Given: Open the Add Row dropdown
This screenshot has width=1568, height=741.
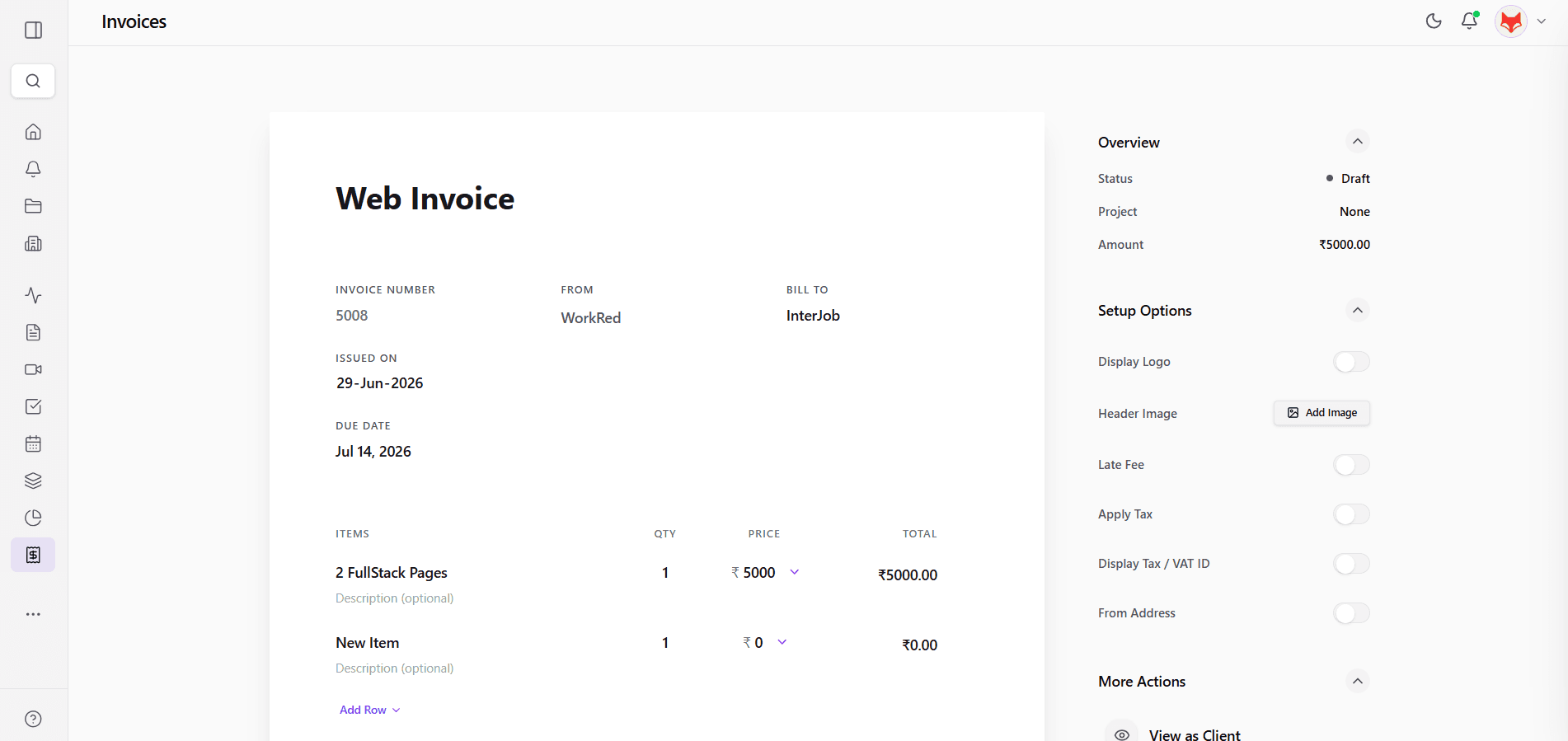Looking at the screenshot, I should point(369,710).
